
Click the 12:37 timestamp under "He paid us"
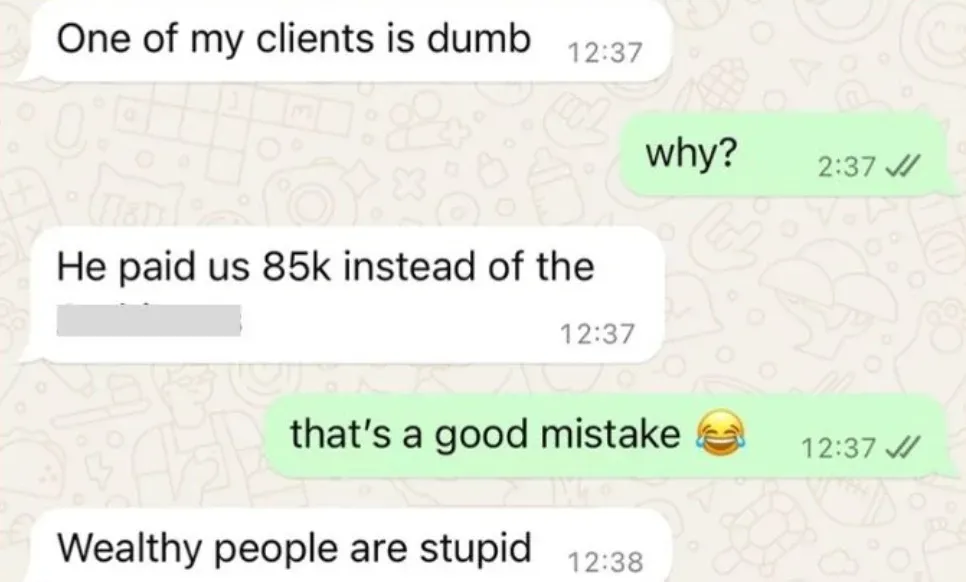click(x=596, y=333)
